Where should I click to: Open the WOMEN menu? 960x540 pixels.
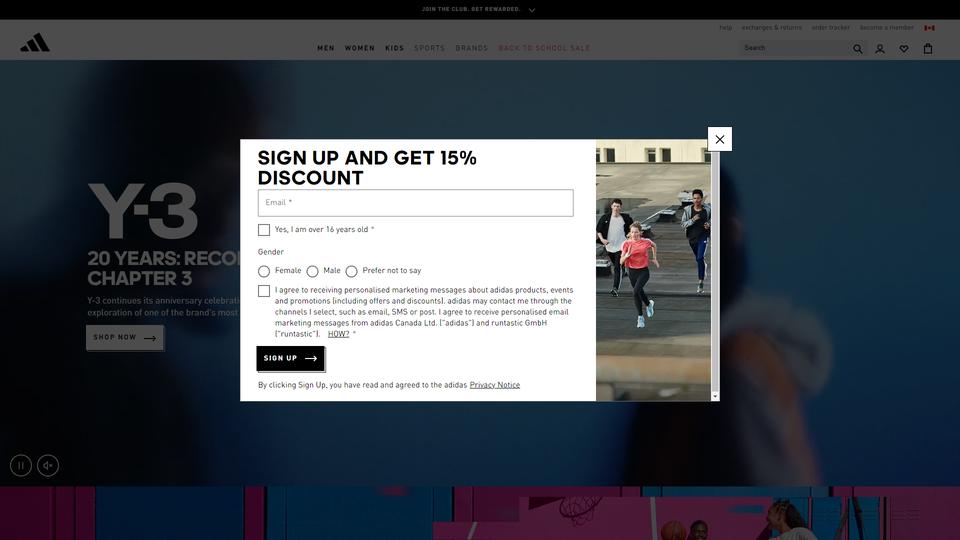point(359,48)
